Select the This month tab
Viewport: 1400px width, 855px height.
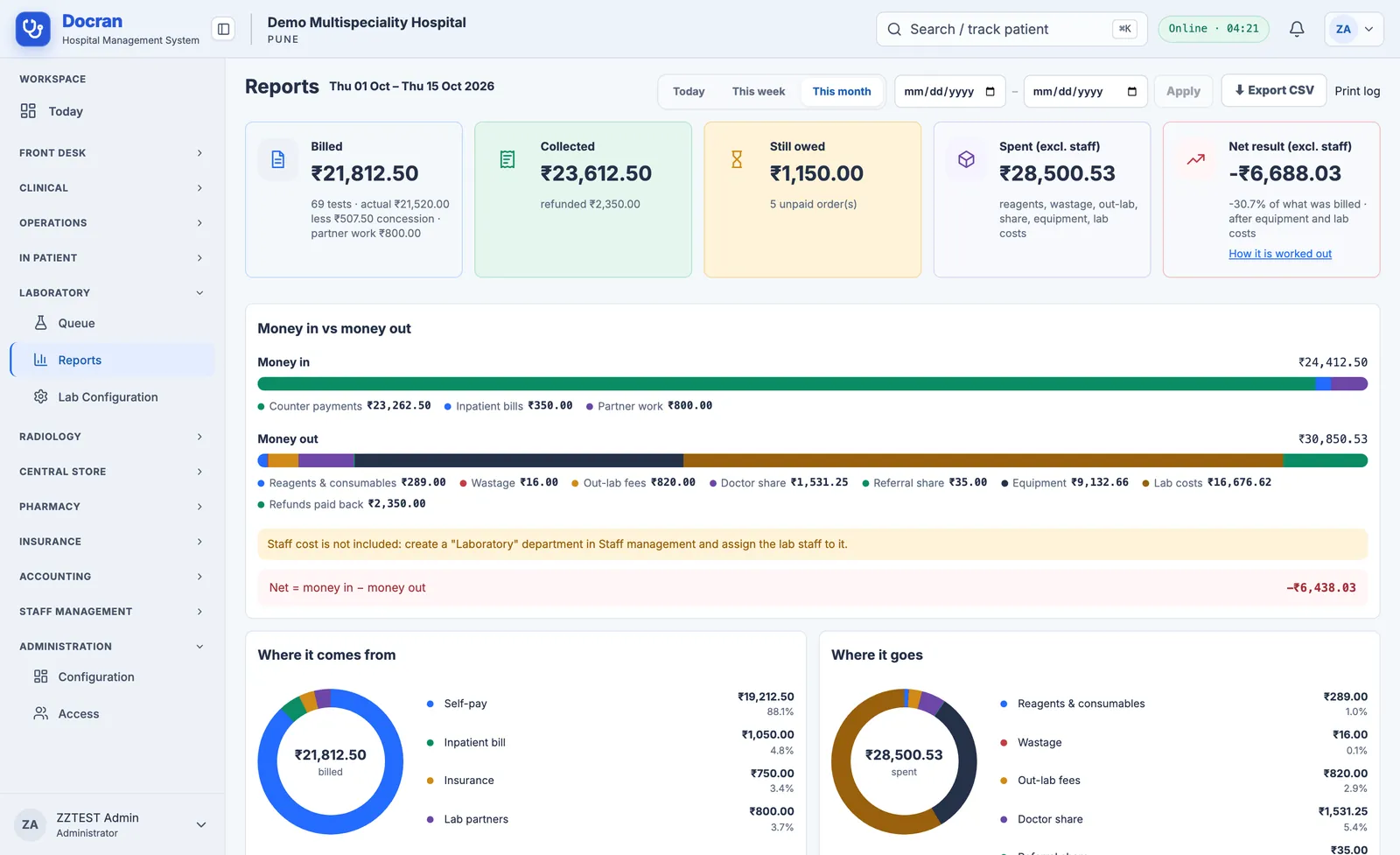(x=842, y=91)
